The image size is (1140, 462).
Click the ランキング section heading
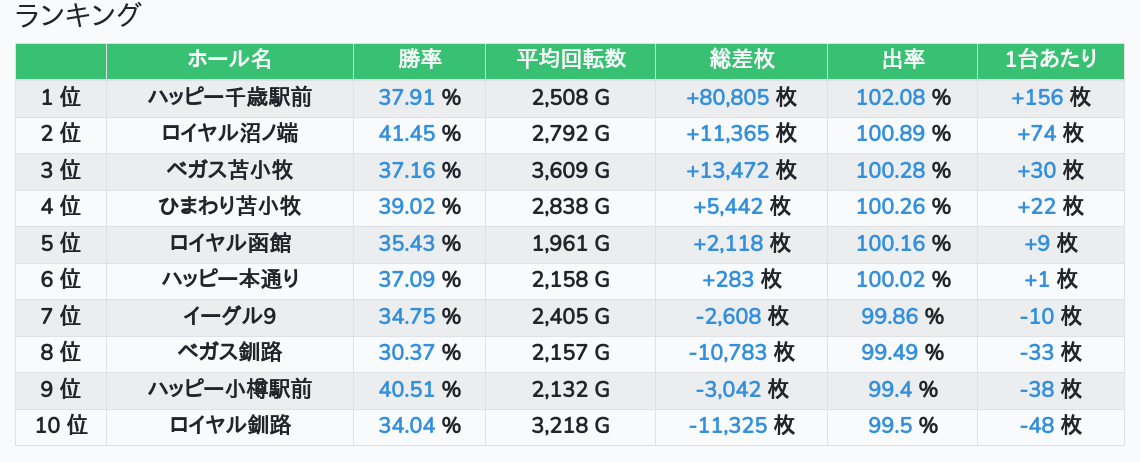point(78,16)
